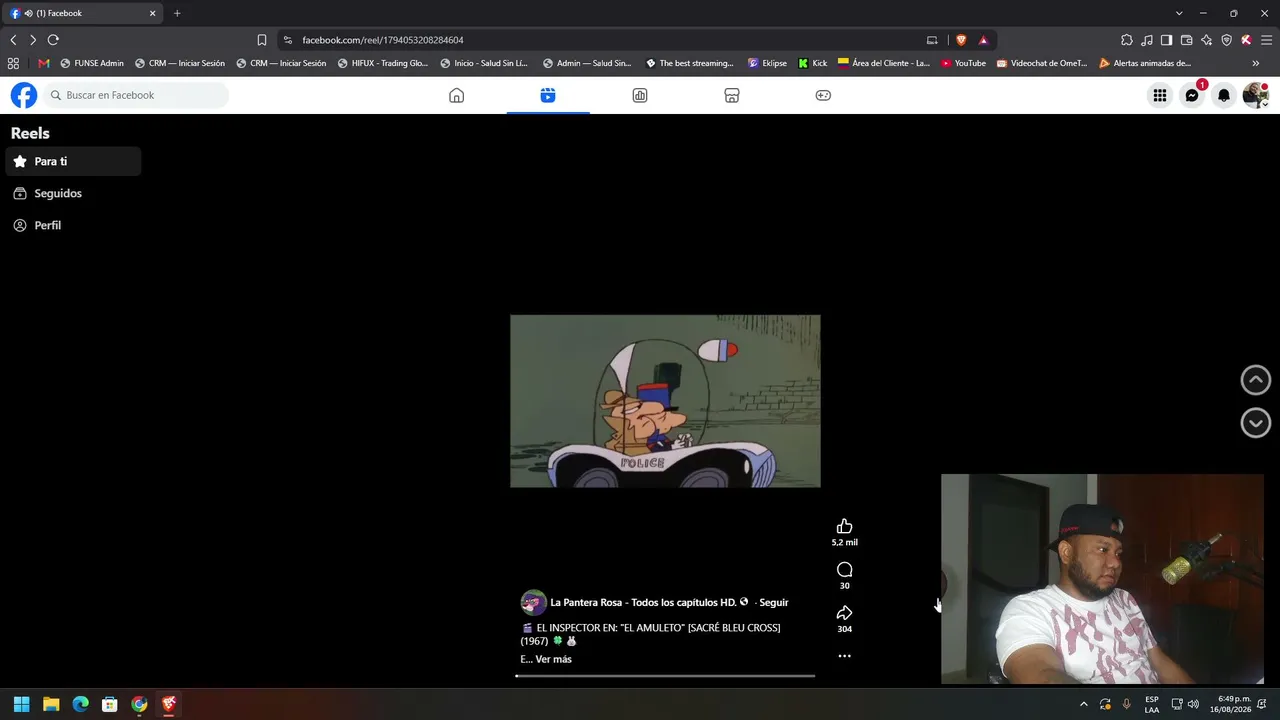
Task: Like the reel with thumbs-up
Action: (x=844, y=527)
